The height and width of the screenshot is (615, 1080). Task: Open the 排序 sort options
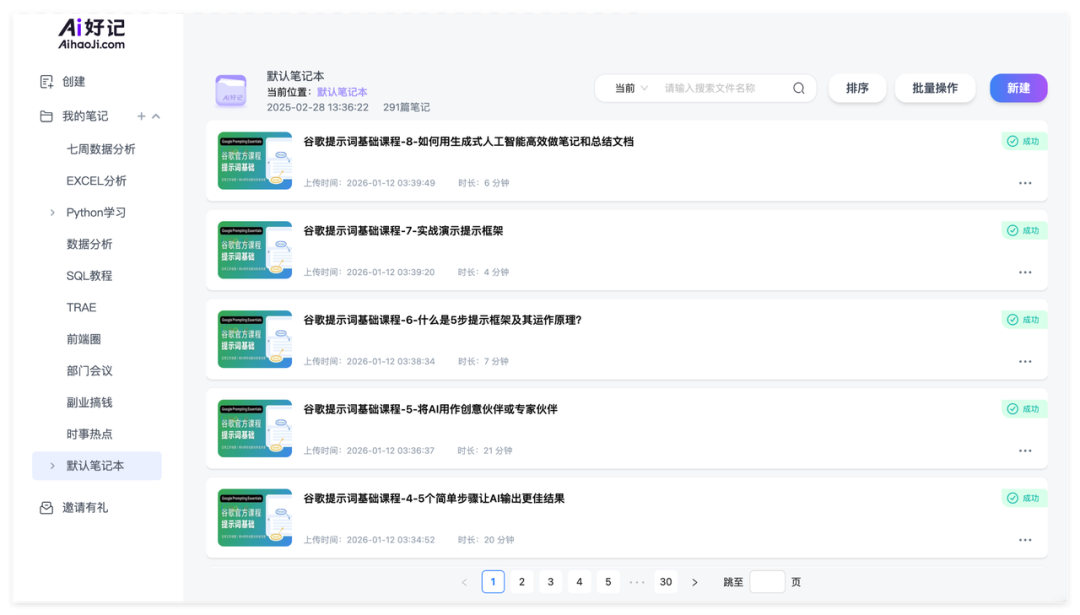(x=857, y=88)
